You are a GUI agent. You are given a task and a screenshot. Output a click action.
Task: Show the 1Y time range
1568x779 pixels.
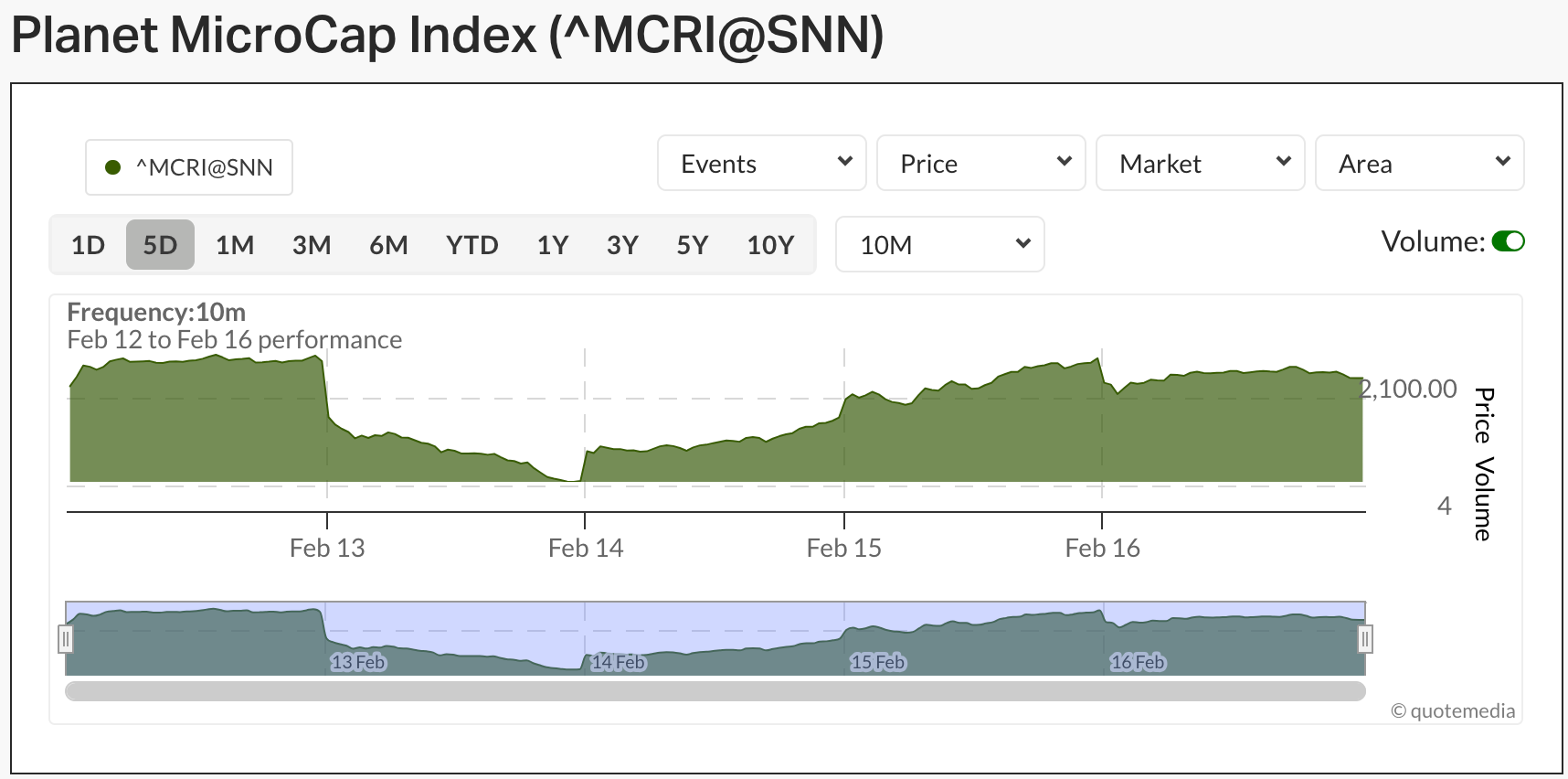pyautogui.click(x=553, y=245)
